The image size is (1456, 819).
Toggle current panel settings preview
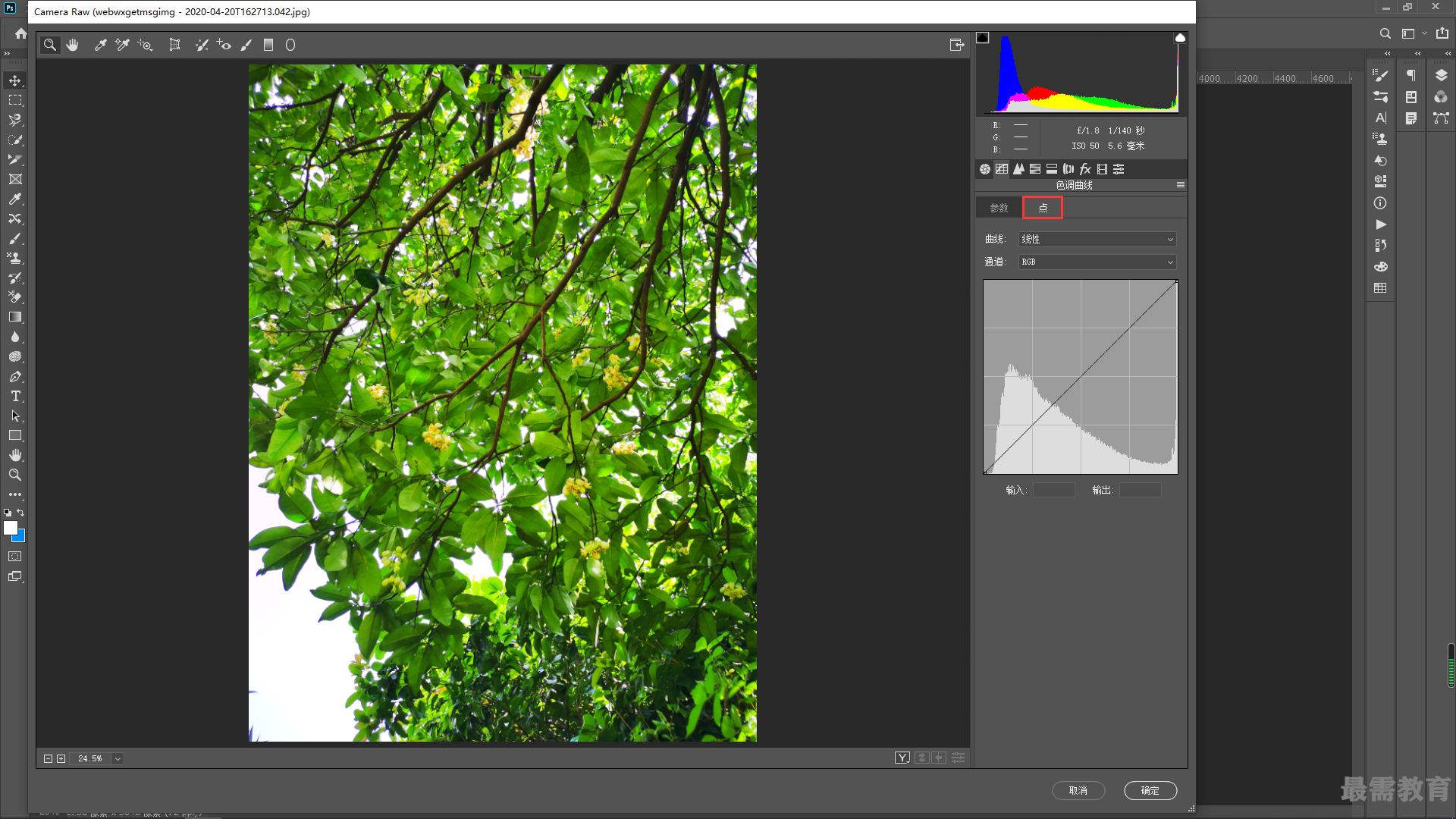959,758
